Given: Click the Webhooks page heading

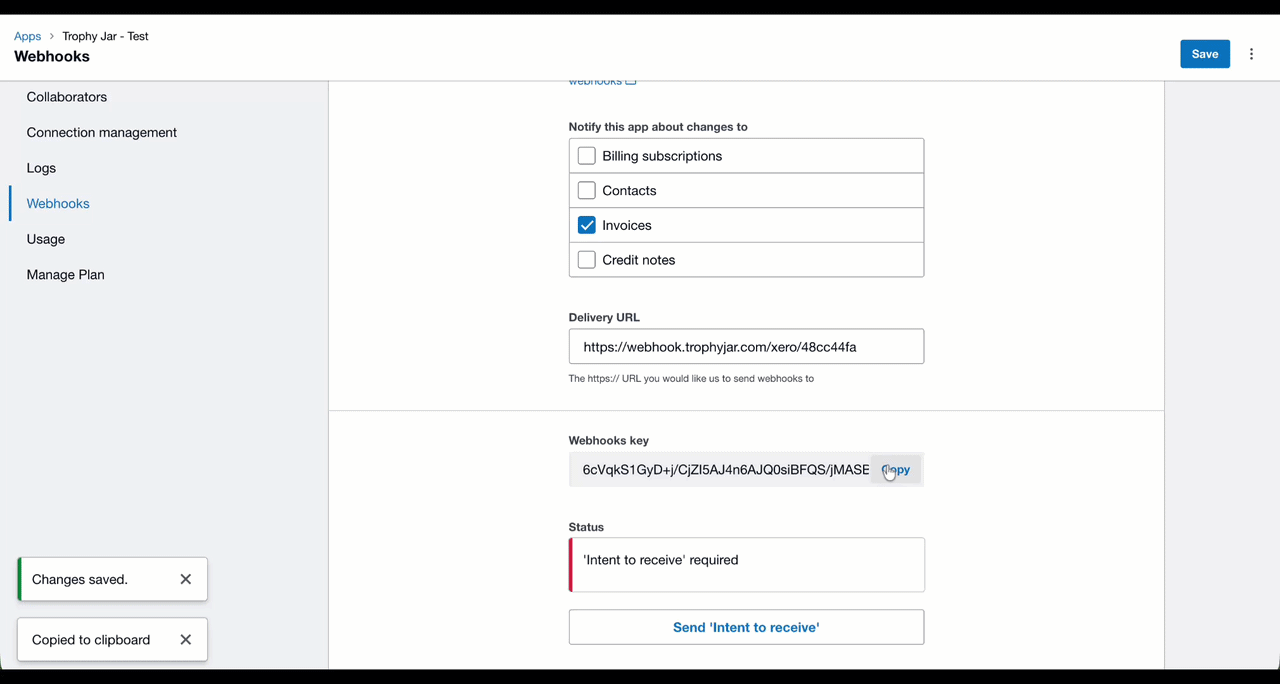Looking at the screenshot, I should click(x=52, y=57).
